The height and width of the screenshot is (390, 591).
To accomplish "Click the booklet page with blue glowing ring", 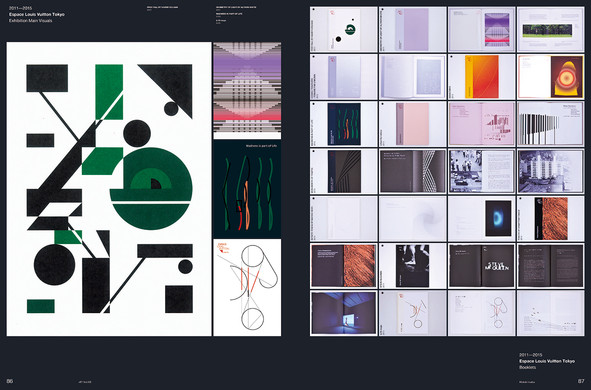I will tap(482, 219).
